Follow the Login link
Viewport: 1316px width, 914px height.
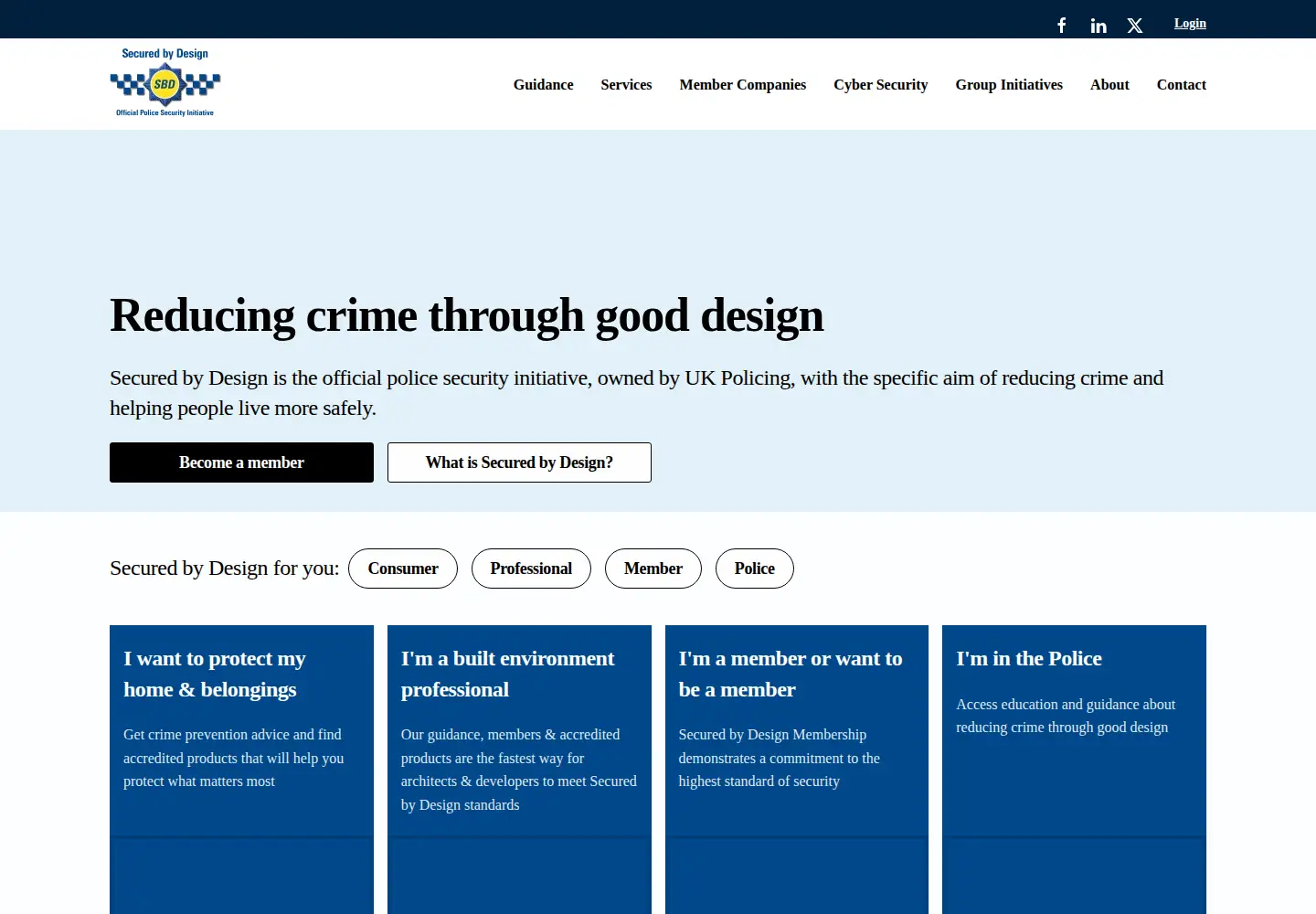(1190, 24)
